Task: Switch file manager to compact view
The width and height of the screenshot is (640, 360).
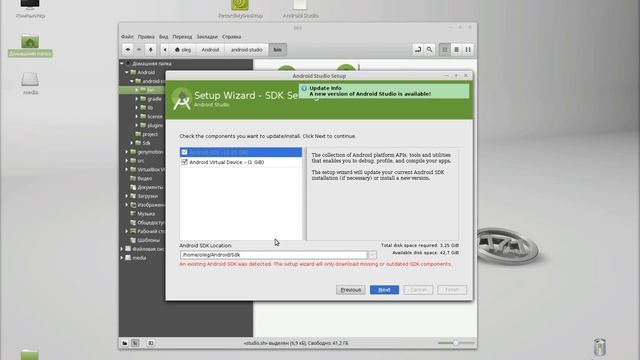Action: (x=468, y=49)
